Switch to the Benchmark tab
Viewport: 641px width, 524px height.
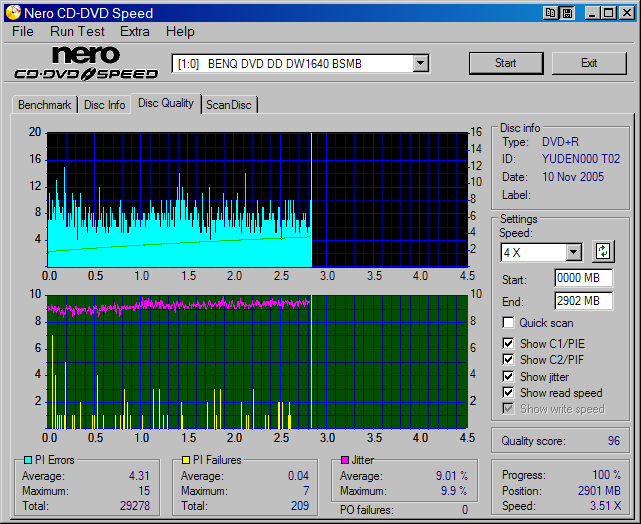coord(45,105)
